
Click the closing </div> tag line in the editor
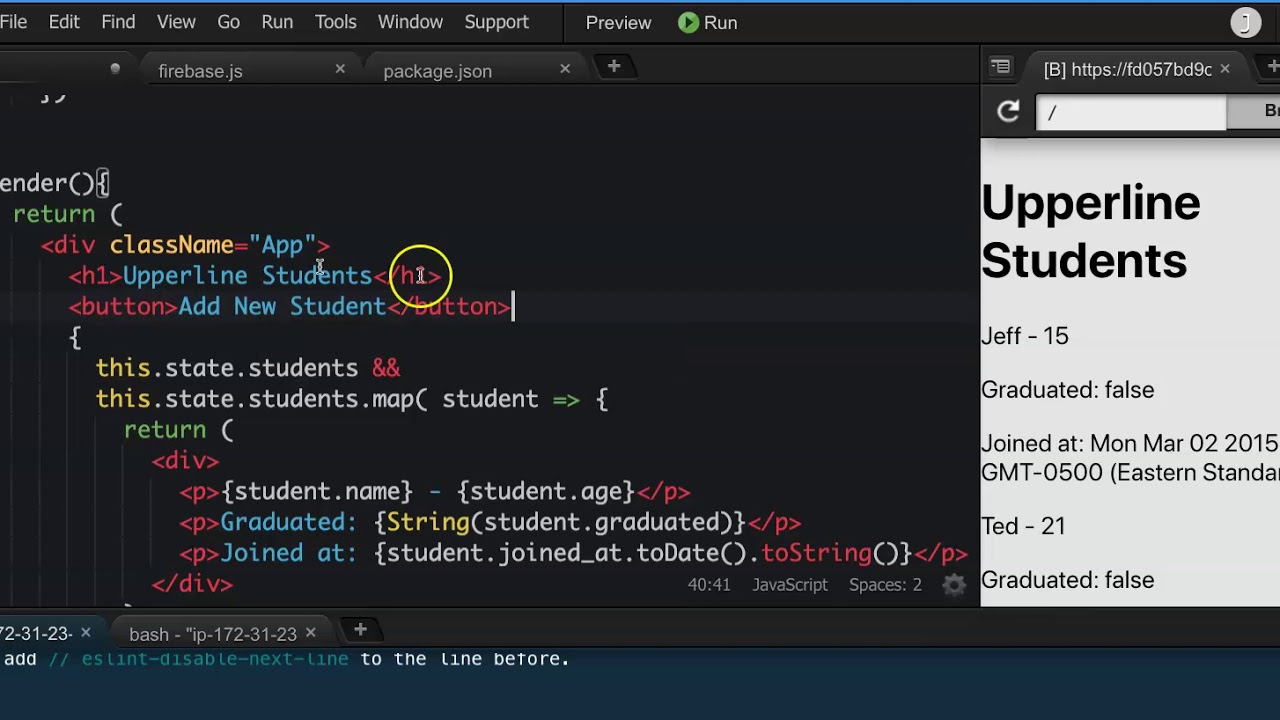pos(192,585)
